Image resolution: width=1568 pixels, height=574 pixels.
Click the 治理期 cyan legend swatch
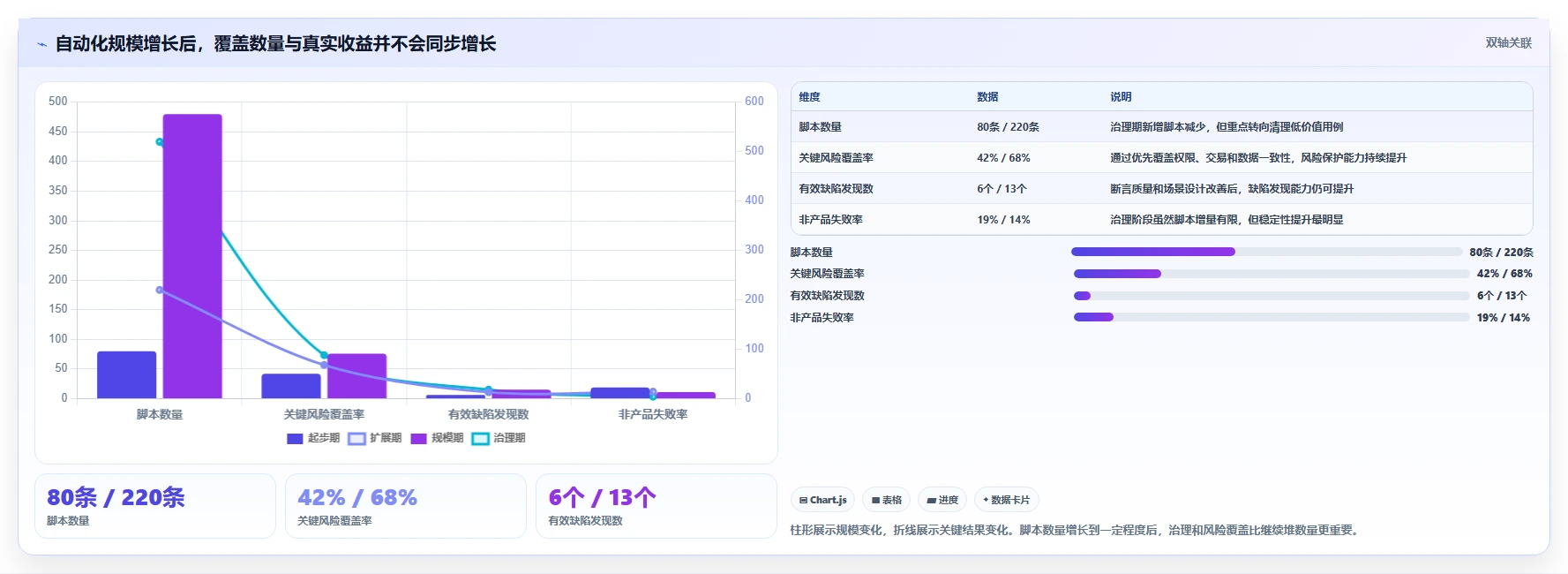pyautogui.click(x=480, y=438)
